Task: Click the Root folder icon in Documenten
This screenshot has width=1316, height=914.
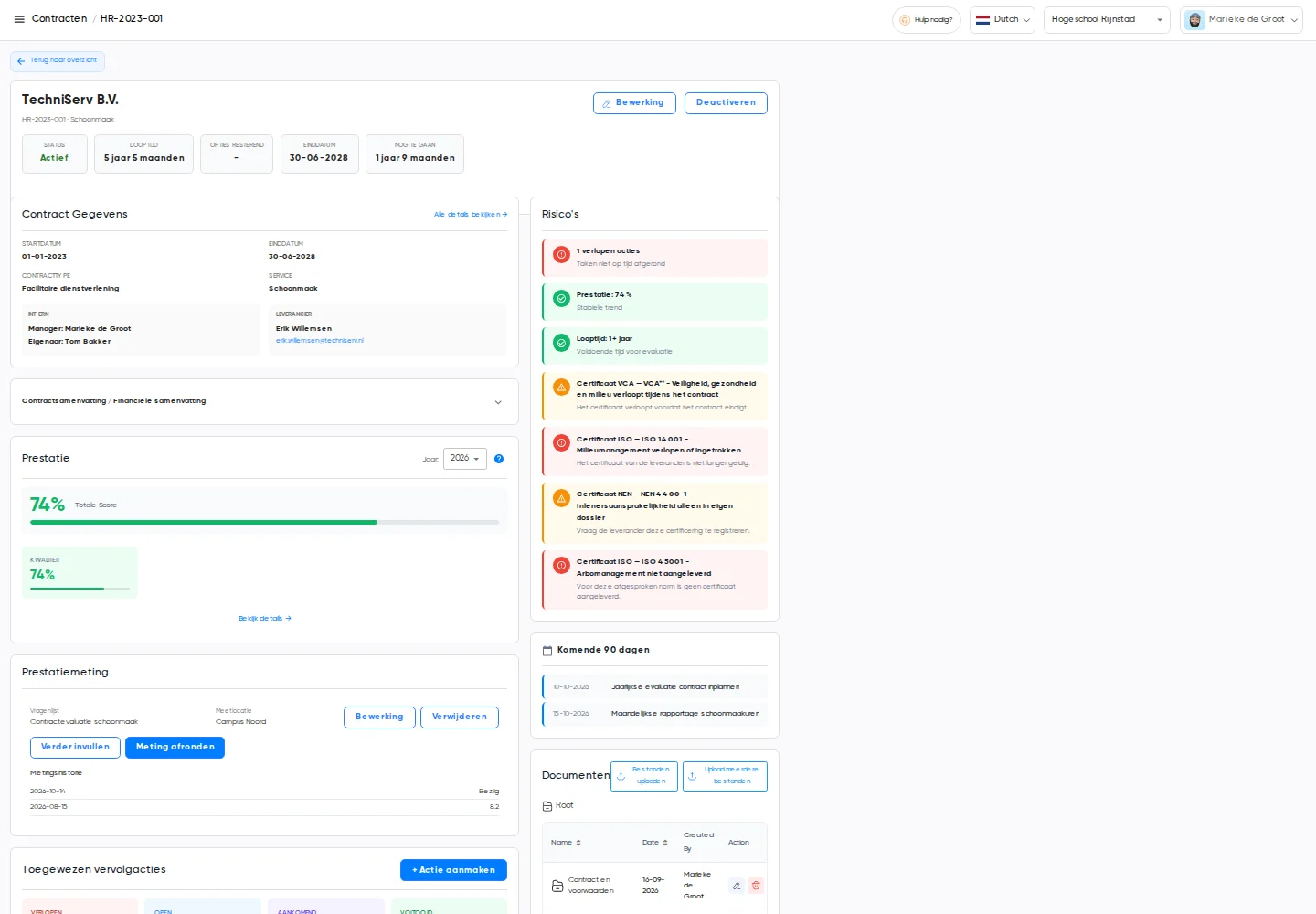Action: 547,806
